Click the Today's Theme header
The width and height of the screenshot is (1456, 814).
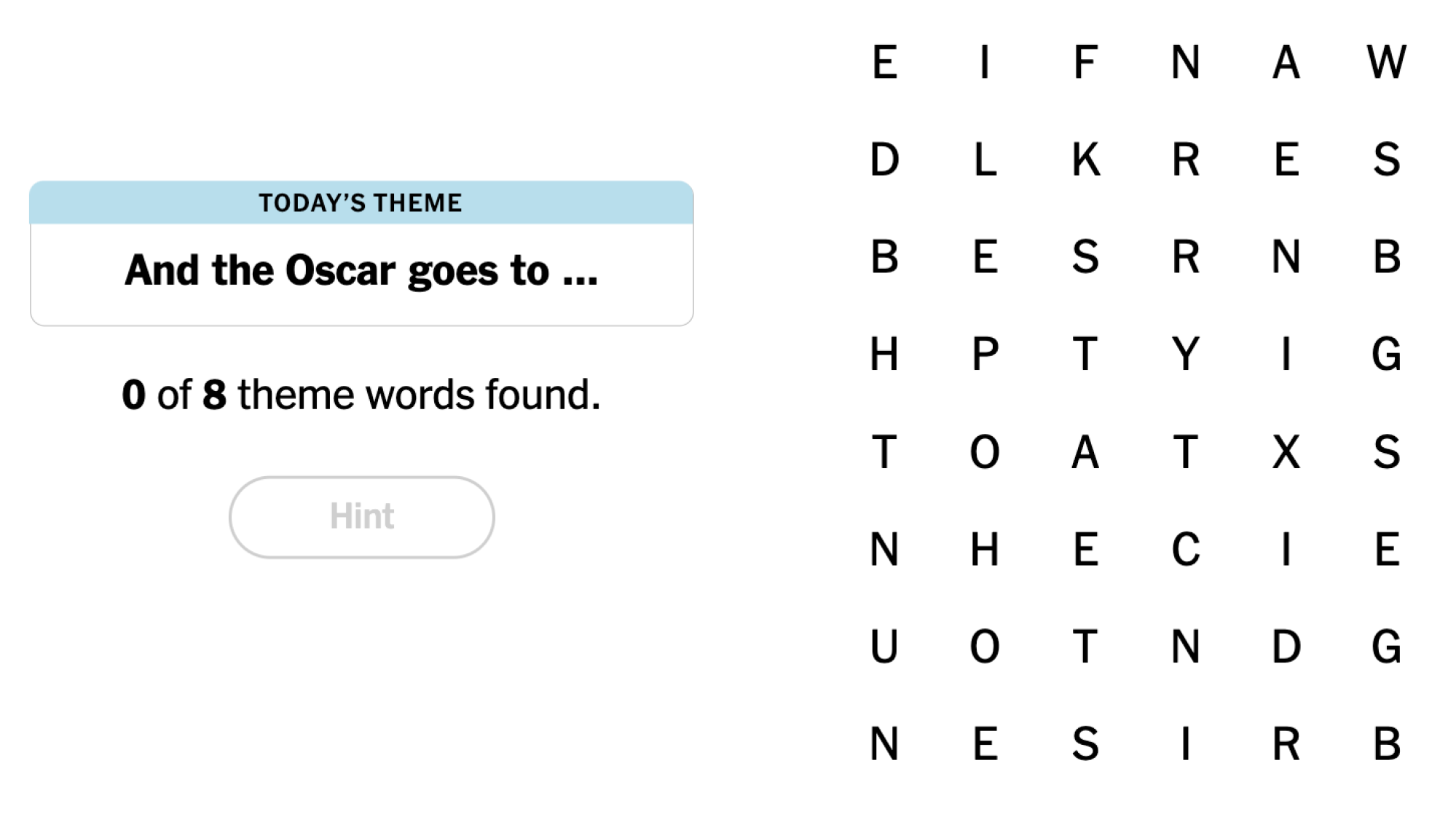pos(361,202)
